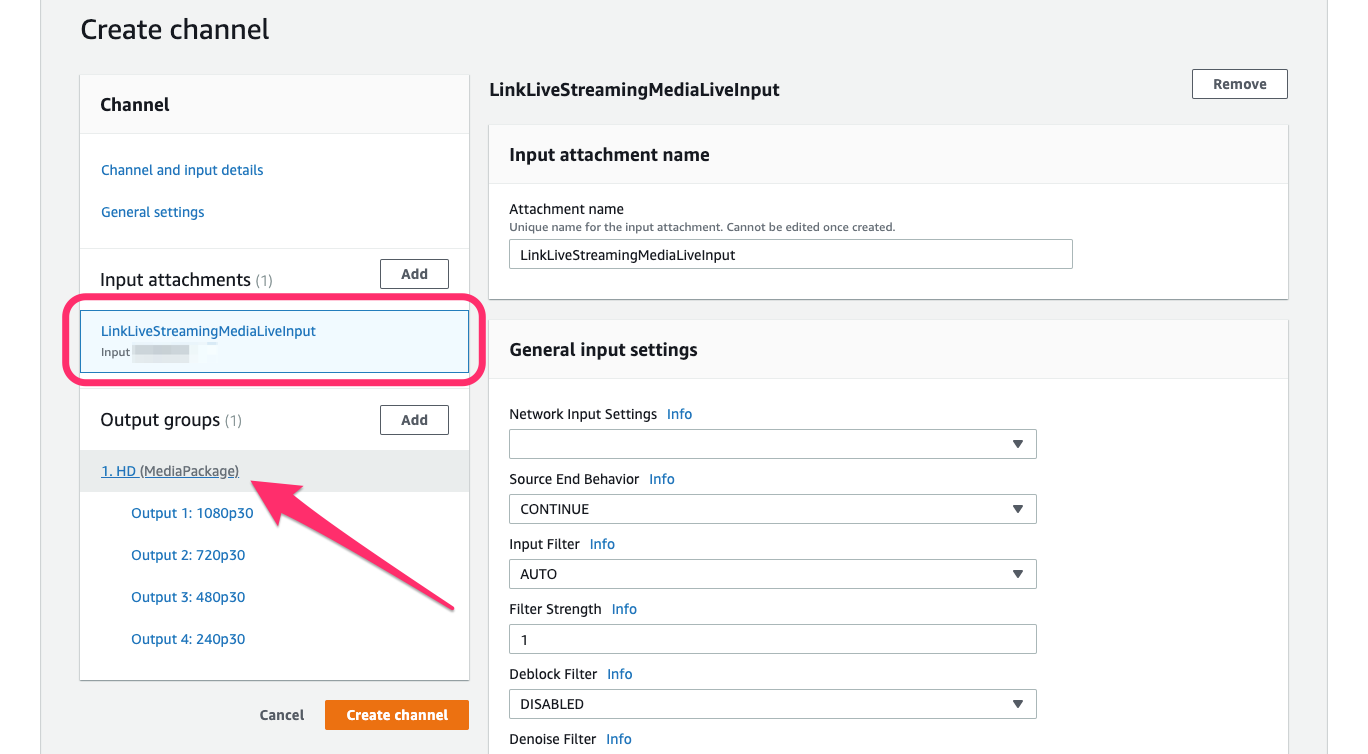The height and width of the screenshot is (754, 1368).
Task: Expand the Input Filter dropdown set to AUTO
Action: (771, 573)
